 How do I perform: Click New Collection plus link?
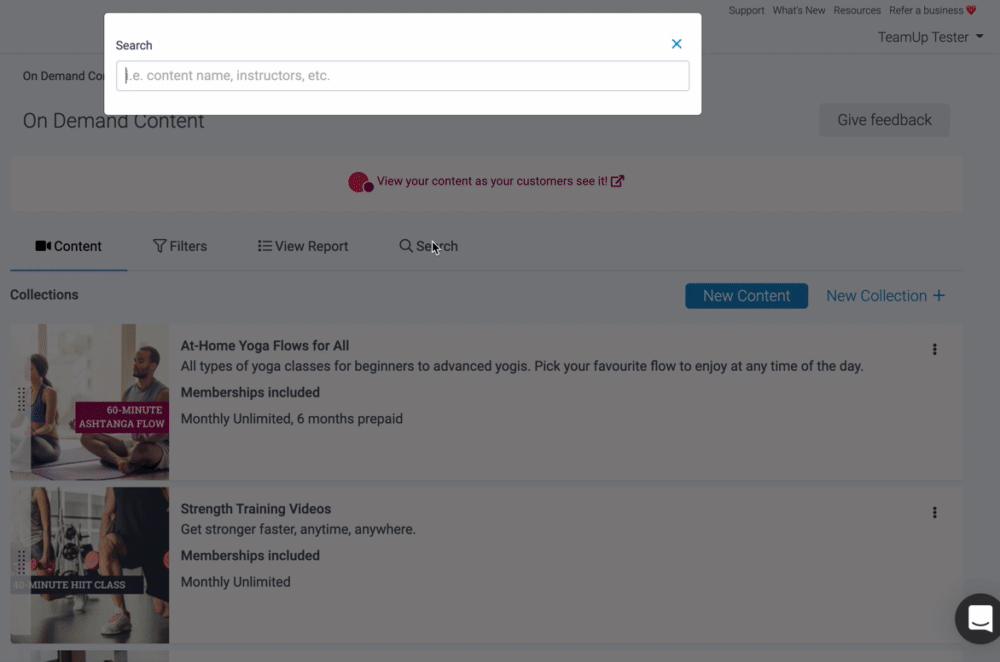[x=884, y=296]
